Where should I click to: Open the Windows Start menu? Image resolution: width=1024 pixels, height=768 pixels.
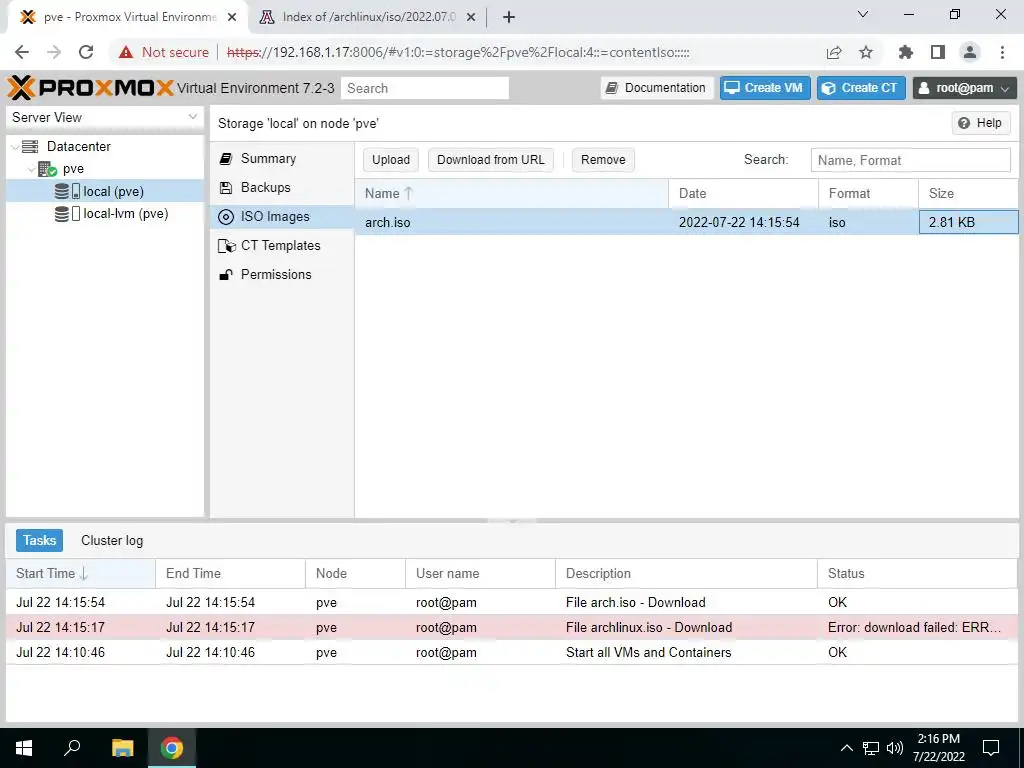24,748
